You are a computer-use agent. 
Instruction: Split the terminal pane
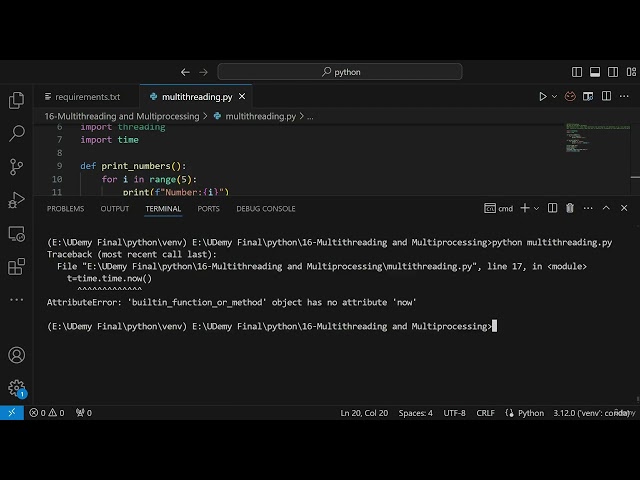point(552,208)
